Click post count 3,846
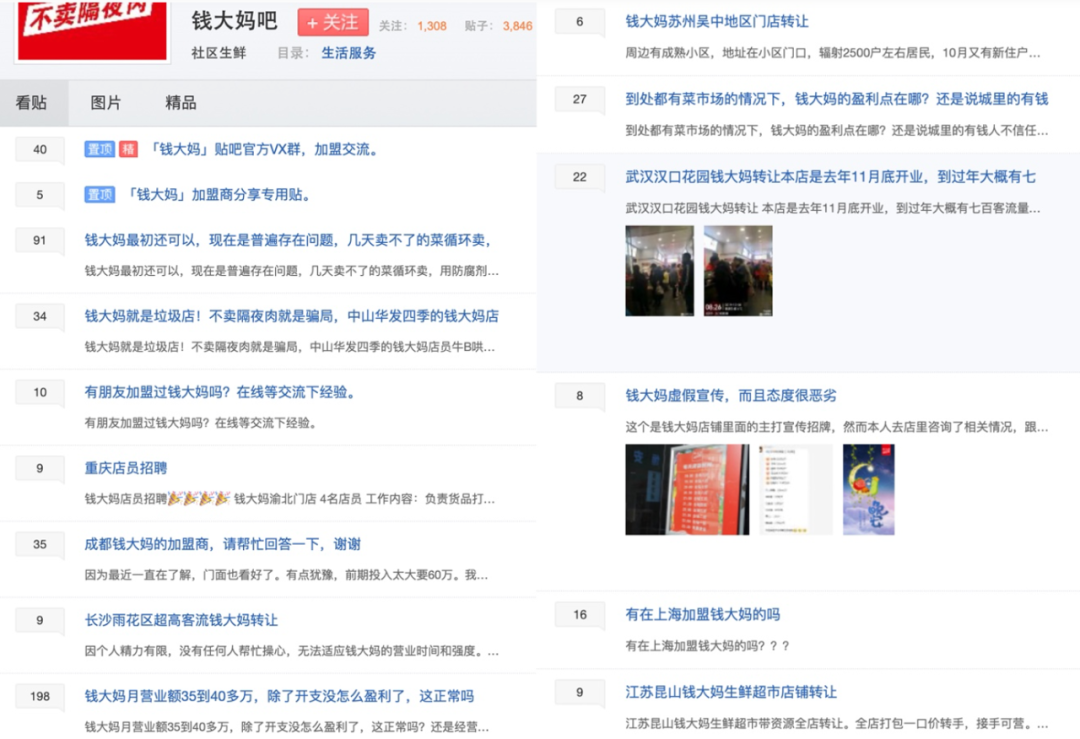Image resolution: width=1080 pixels, height=739 pixels. point(517,26)
